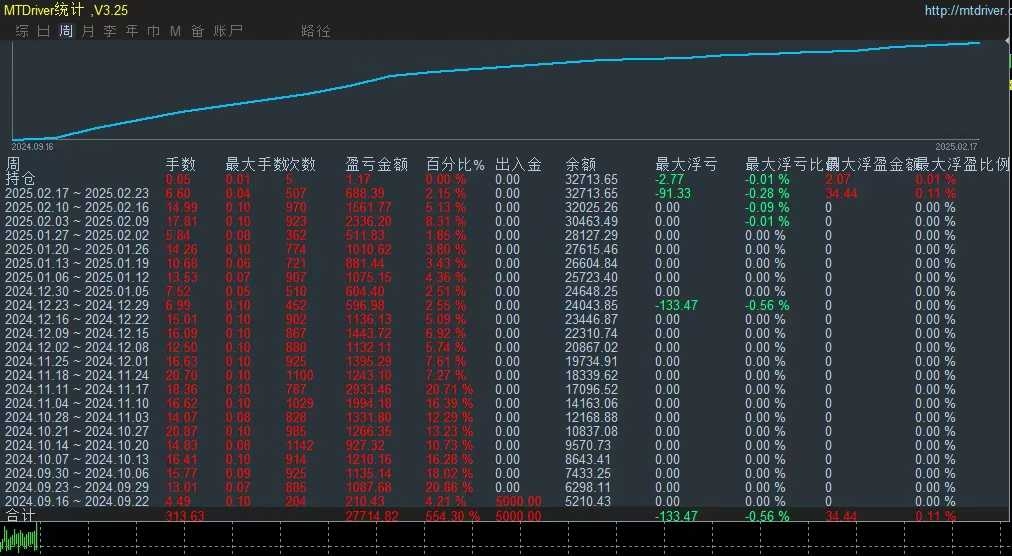Switch to the 备 tab
Image resolution: width=1012 pixels, height=556 pixels.
[197, 31]
